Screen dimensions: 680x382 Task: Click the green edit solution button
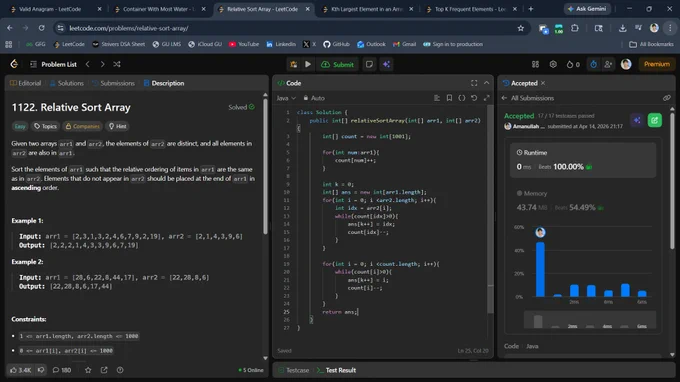click(654, 120)
